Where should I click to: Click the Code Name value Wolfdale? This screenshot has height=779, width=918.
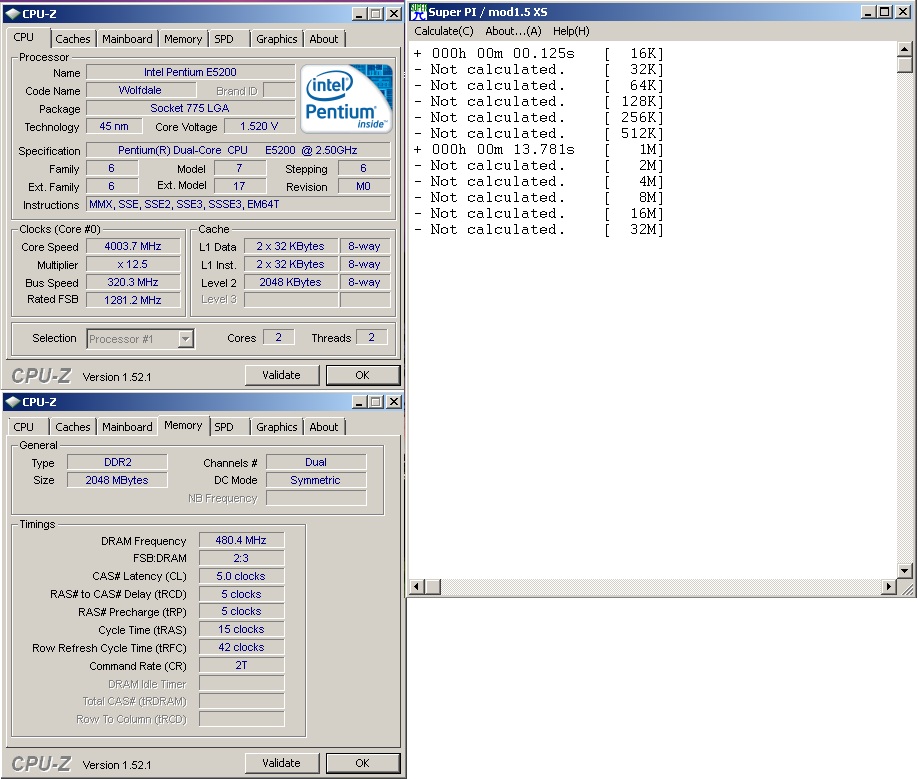(141, 90)
